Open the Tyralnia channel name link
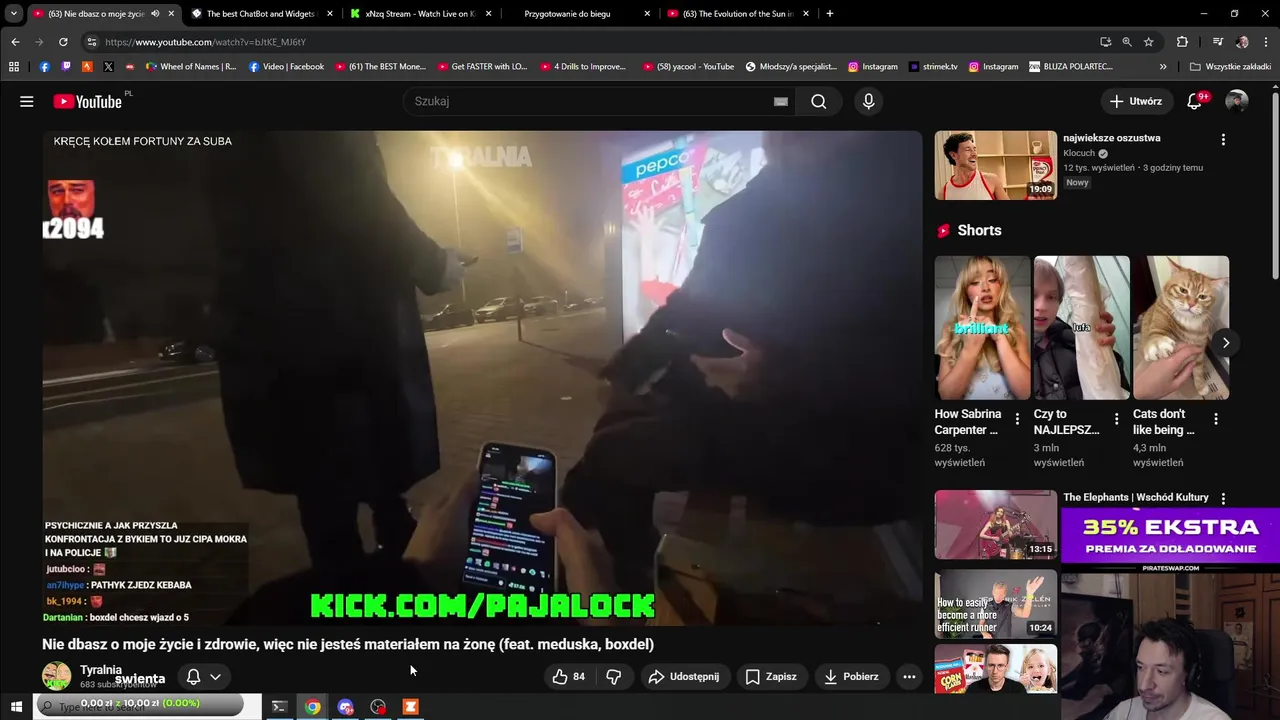This screenshot has height=720, width=1280. 101,670
